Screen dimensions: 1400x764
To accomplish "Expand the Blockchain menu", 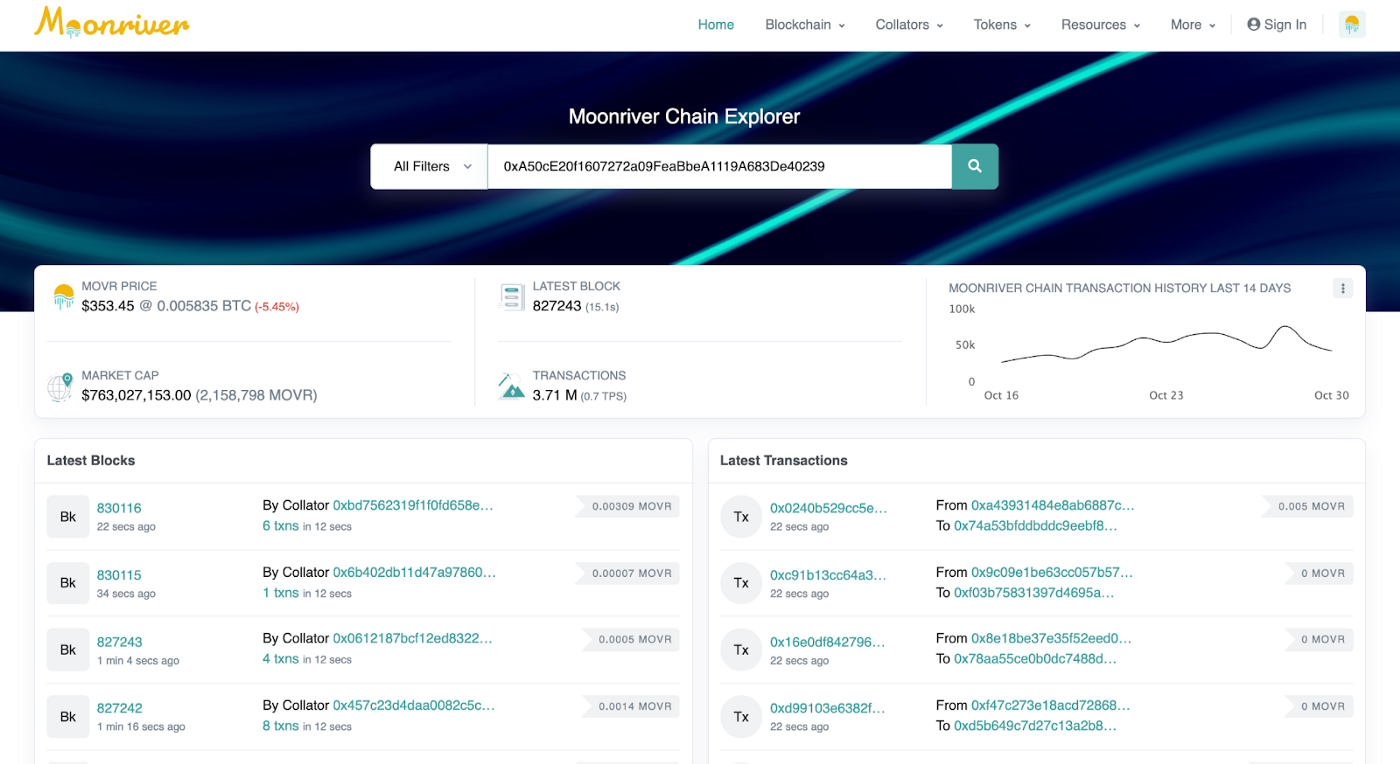I will point(805,25).
